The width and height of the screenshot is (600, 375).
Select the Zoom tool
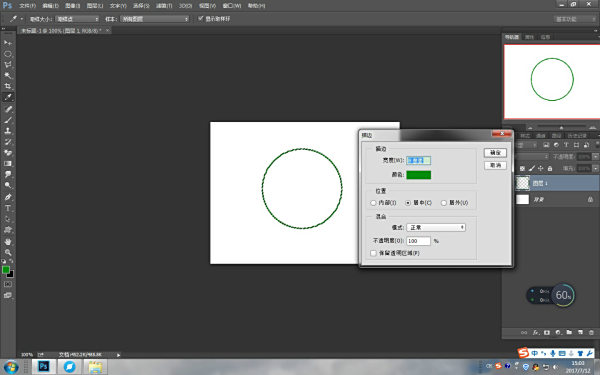(x=8, y=253)
